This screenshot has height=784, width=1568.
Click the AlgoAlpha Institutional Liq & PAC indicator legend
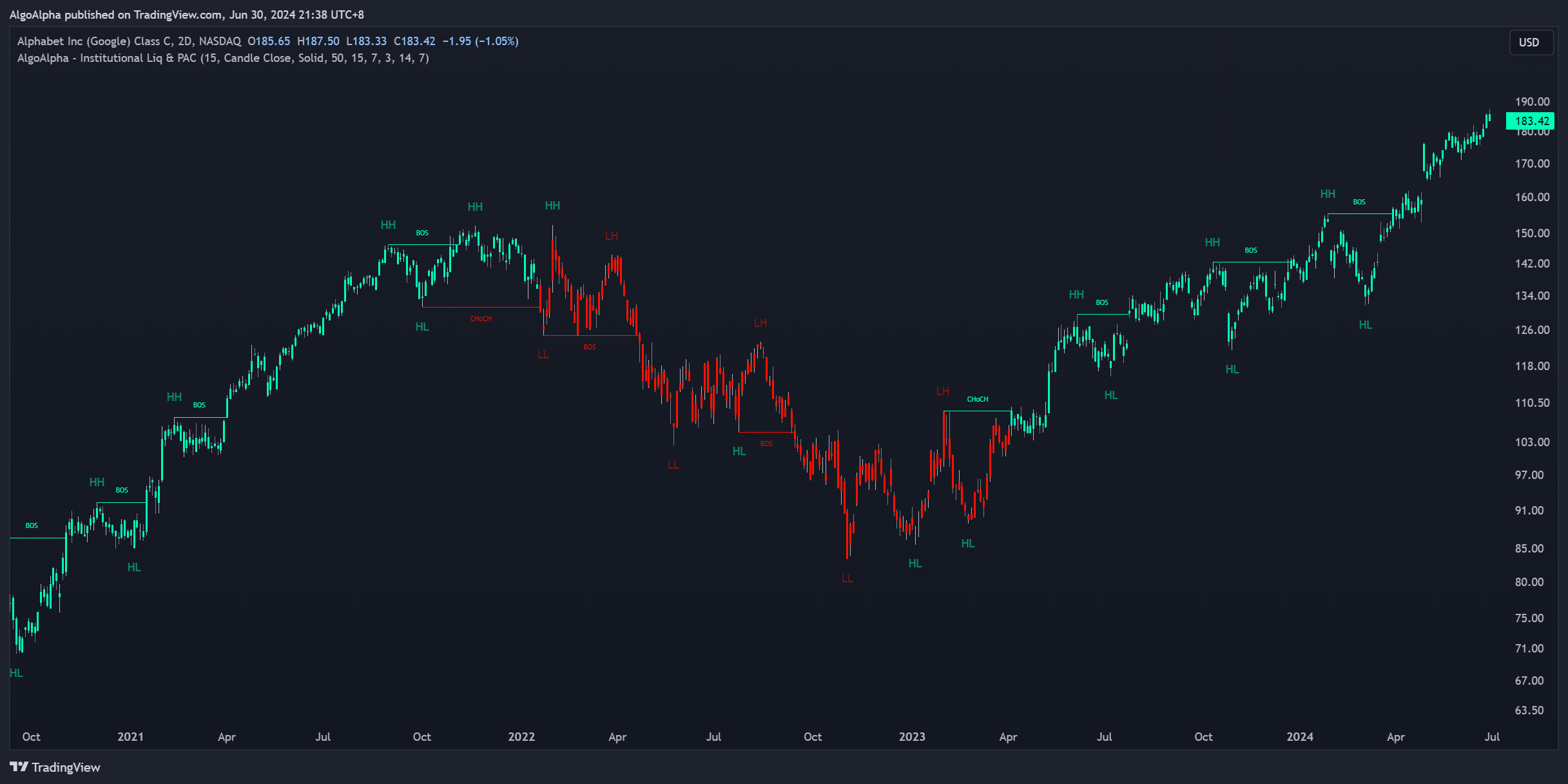point(223,58)
